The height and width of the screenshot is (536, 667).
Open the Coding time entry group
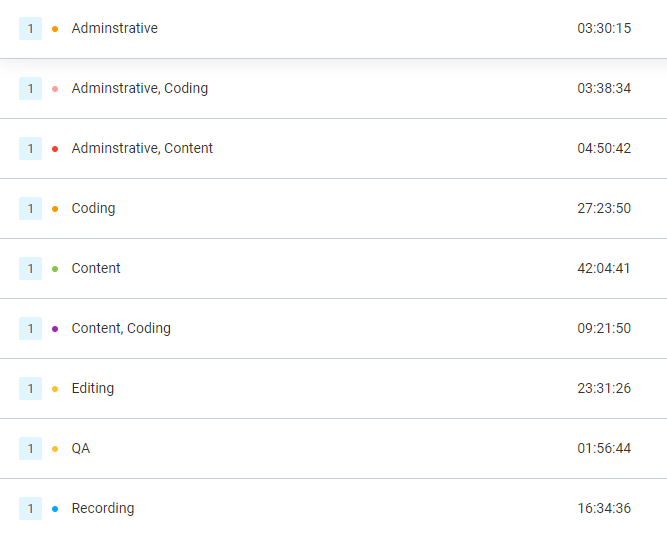[x=334, y=208]
